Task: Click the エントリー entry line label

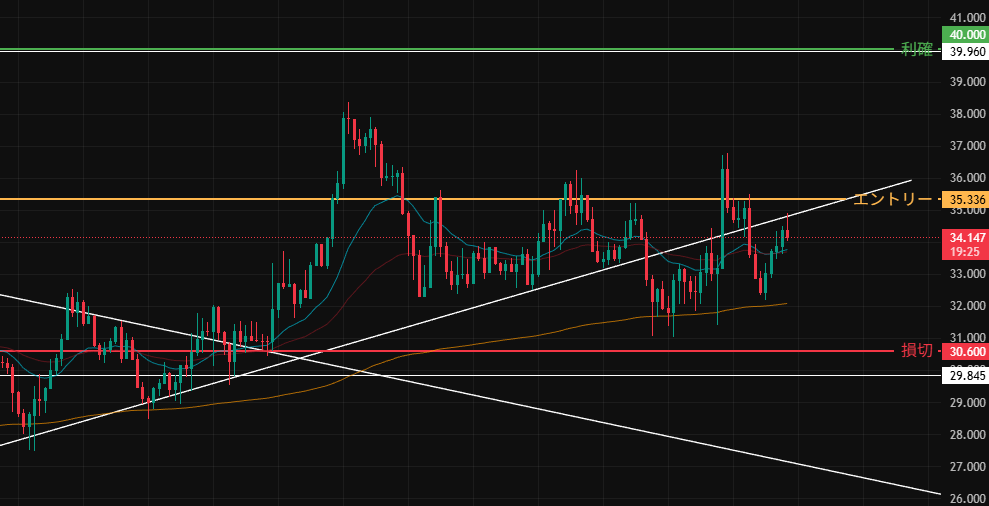Action: pyautogui.click(x=892, y=199)
